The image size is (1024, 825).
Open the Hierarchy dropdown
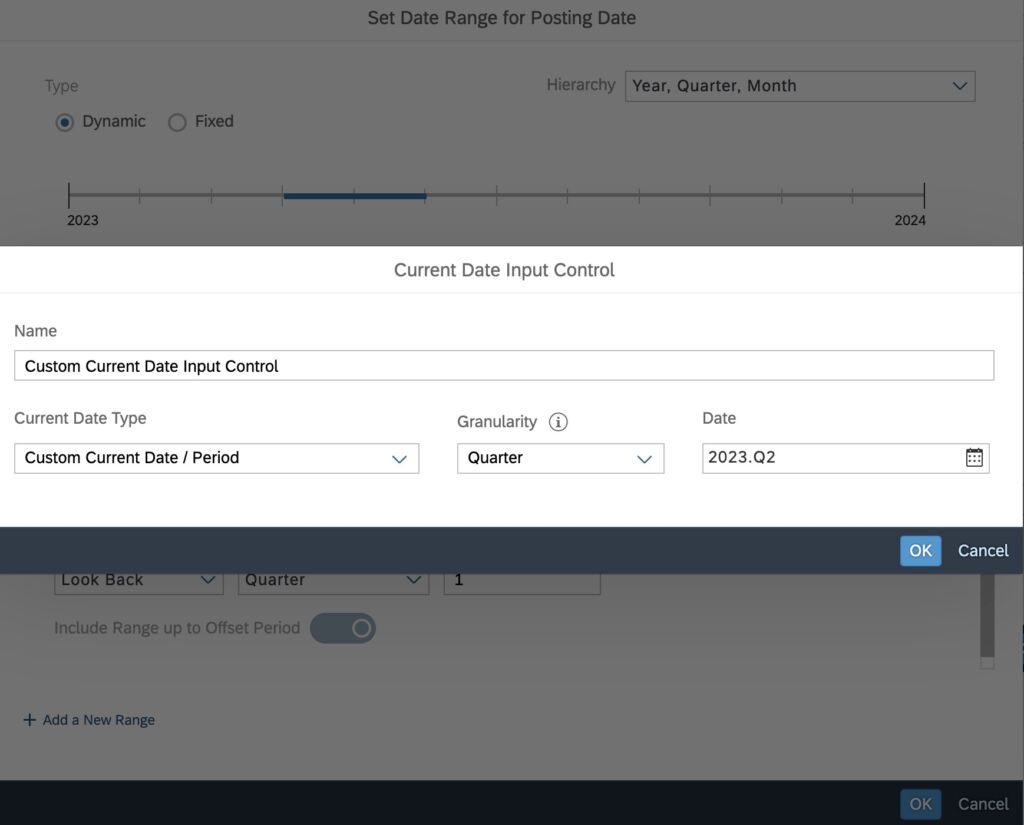(x=800, y=86)
